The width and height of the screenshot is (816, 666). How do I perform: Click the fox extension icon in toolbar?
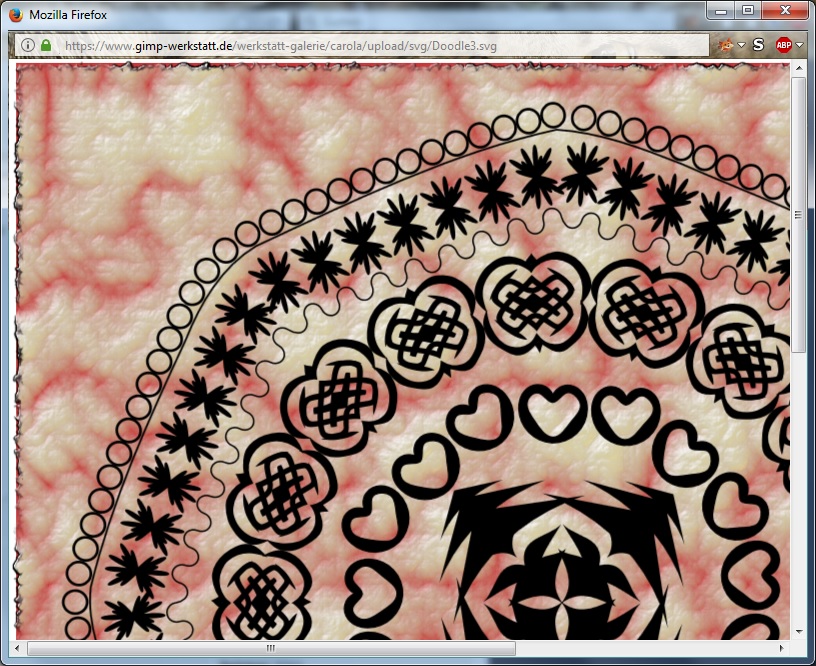click(x=726, y=45)
